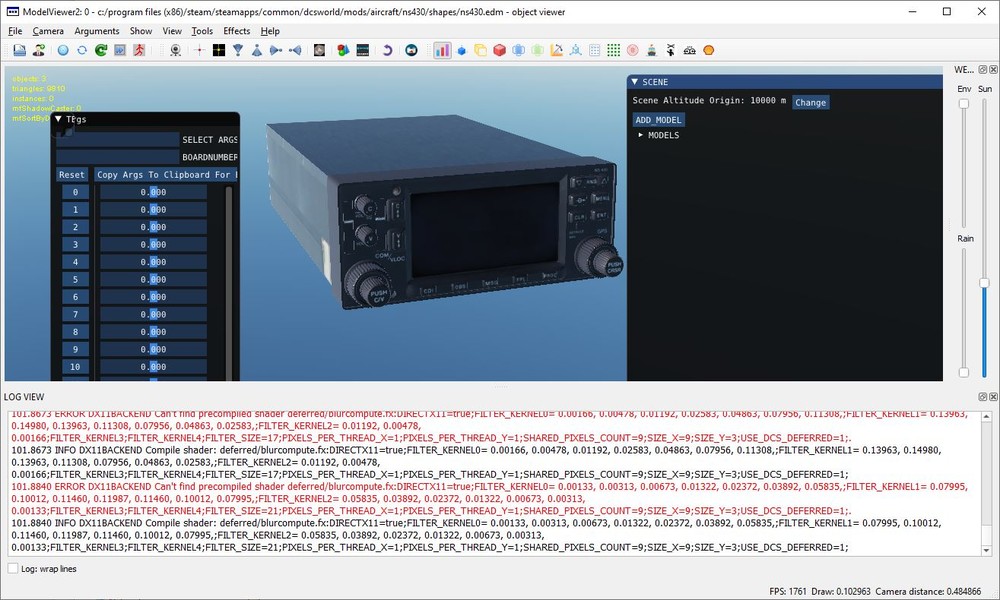Viewport: 1000px width, 600px height.
Task: Open the Arguments menu
Action: click(97, 31)
